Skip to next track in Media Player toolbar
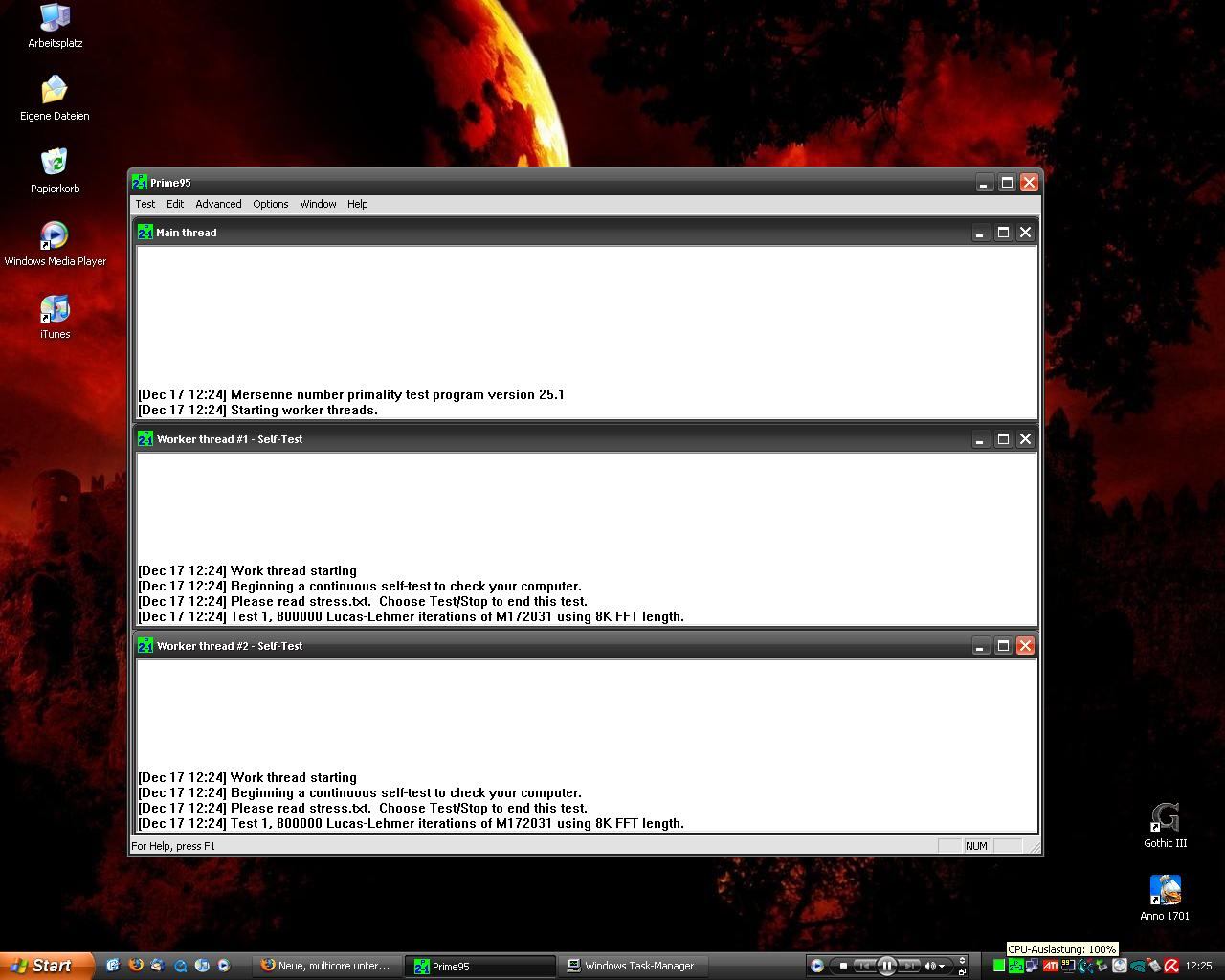 coord(909,966)
